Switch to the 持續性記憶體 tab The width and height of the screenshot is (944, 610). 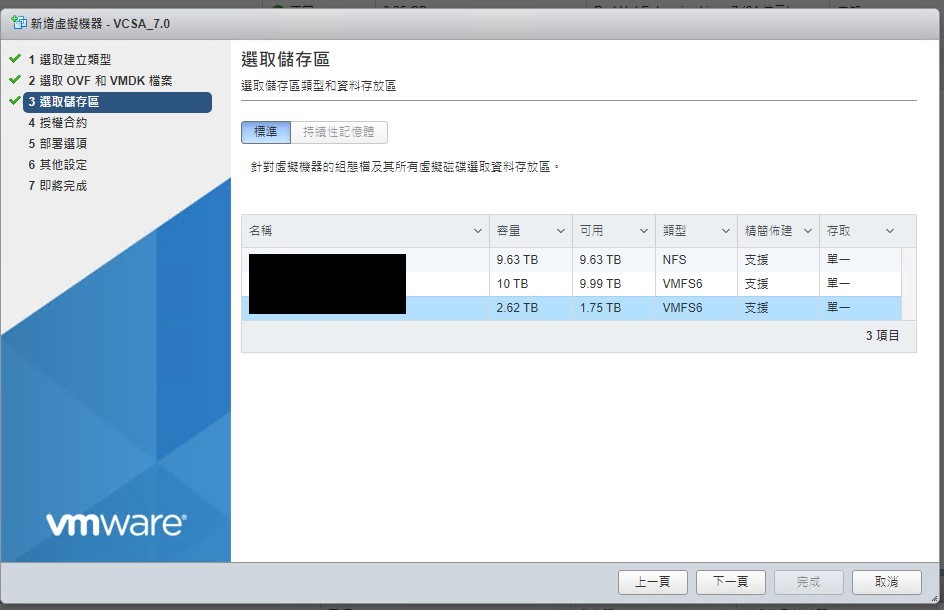(339, 132)
